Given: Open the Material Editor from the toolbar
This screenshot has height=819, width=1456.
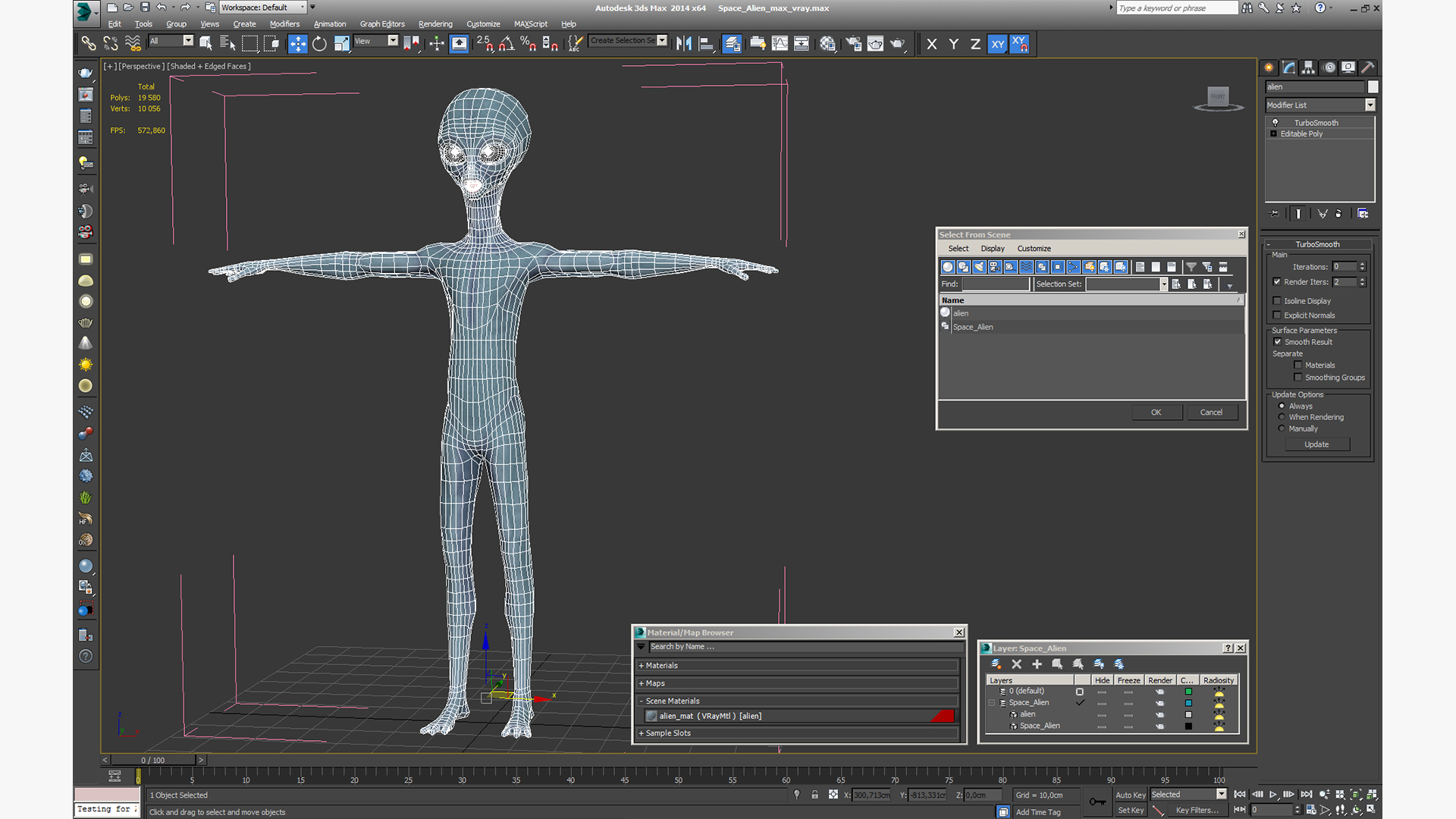Looking at the screenshot, I should click(x=827, y=44).
